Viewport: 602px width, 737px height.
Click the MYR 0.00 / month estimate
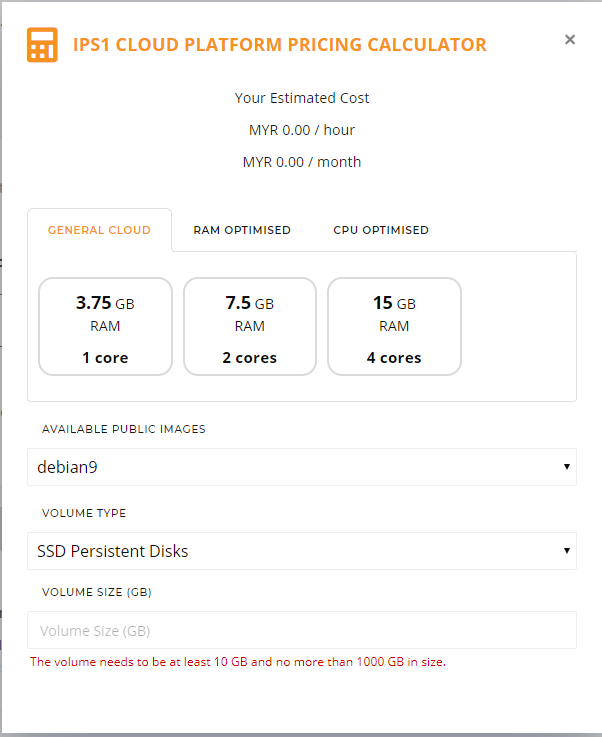click(302, 162)
